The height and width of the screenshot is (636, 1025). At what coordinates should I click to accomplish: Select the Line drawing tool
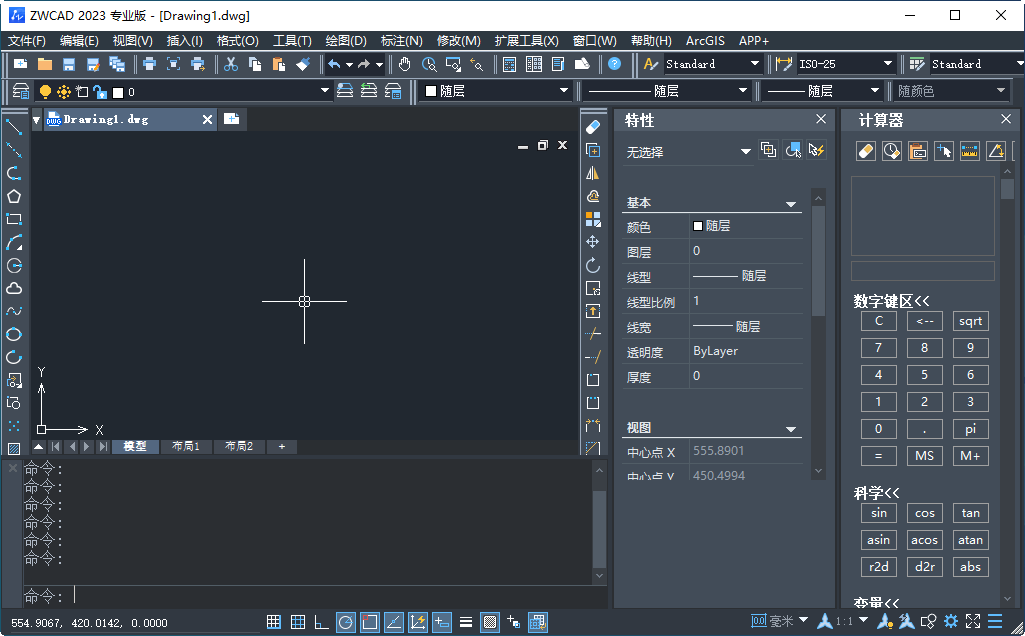[x=14, y=127]
